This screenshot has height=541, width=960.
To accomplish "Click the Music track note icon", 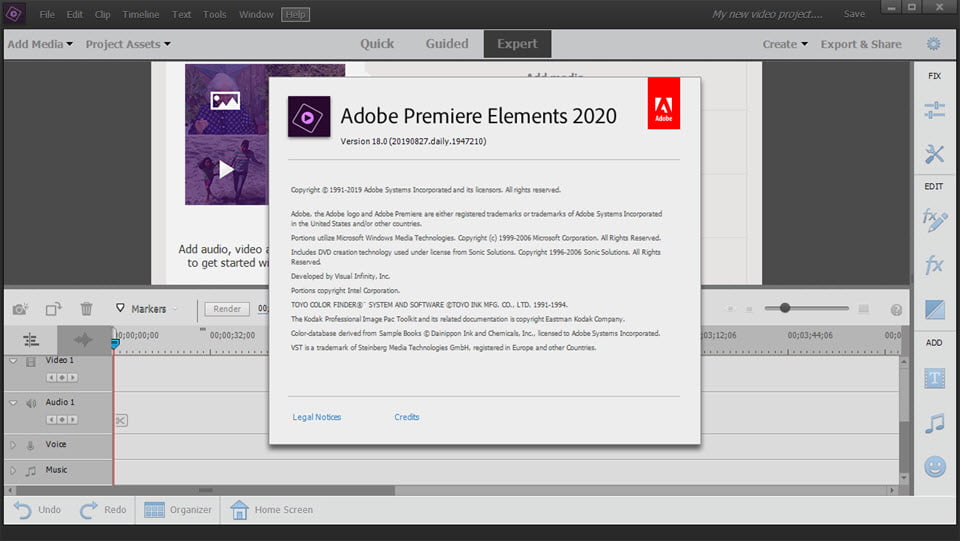I will (x=31, y=471).
